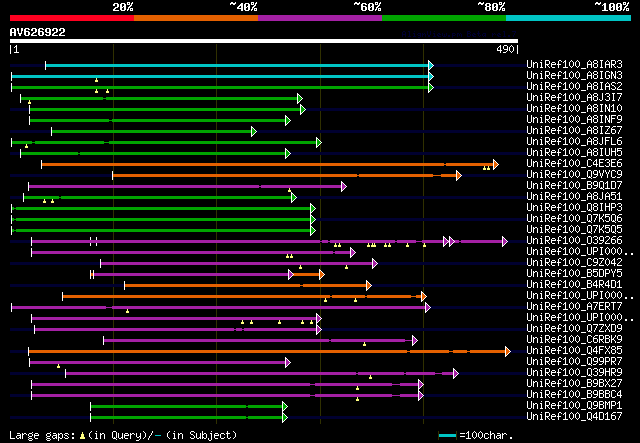This screenshot has width=640, height=443.
Task: Select the purple alignment bar for B9BX27
Action: click(x=225, y=385)
